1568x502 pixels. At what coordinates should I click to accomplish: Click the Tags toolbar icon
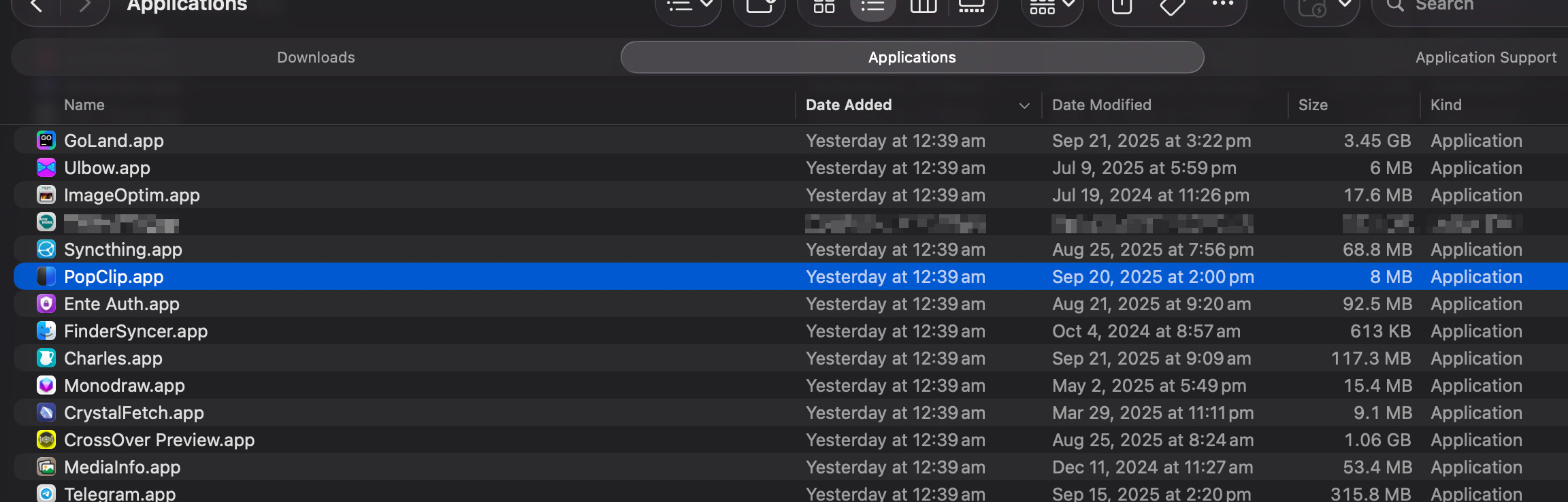click(x=1172, y=7)
